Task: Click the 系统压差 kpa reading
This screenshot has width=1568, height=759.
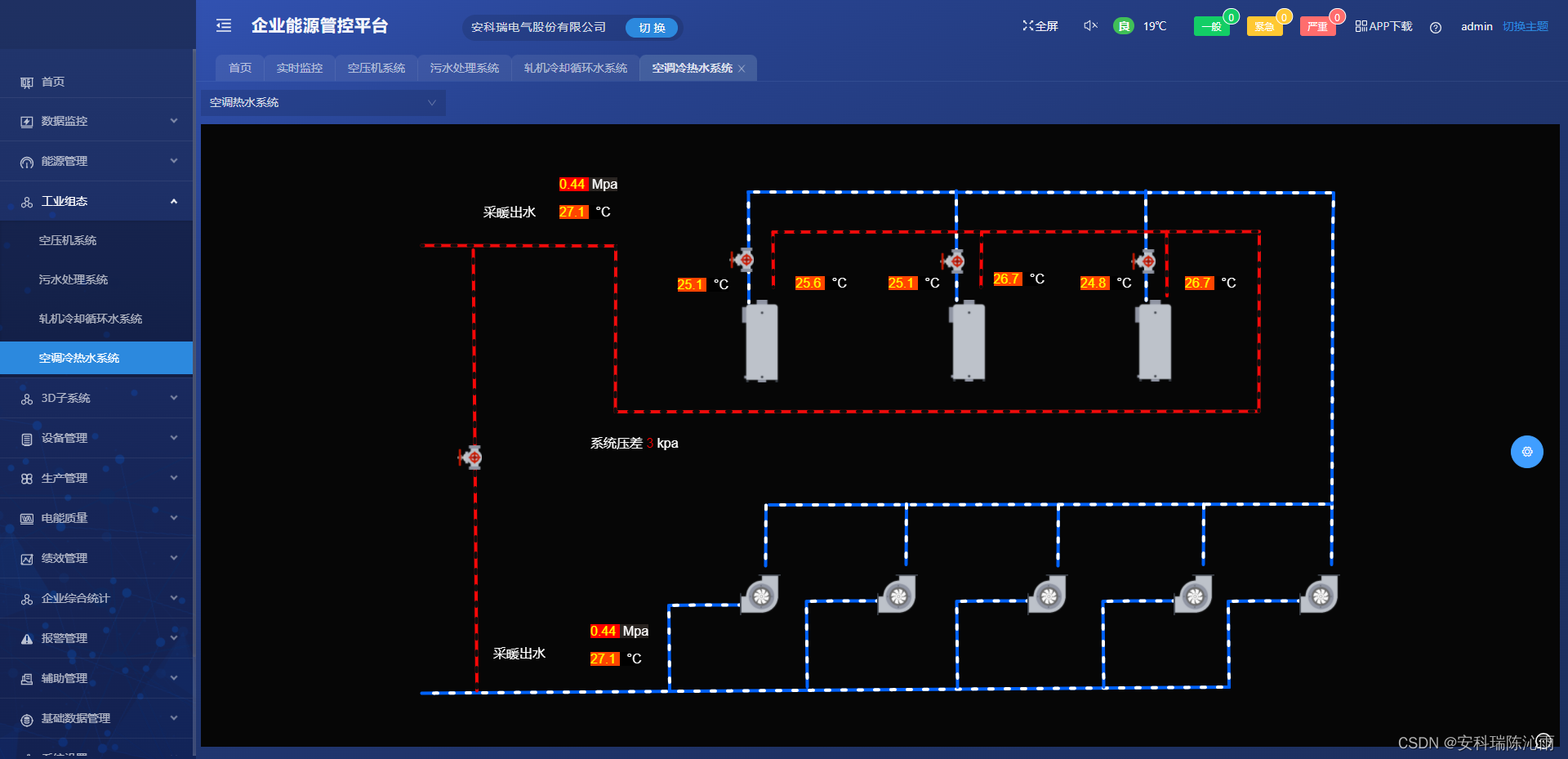Action: pos(635,444)
